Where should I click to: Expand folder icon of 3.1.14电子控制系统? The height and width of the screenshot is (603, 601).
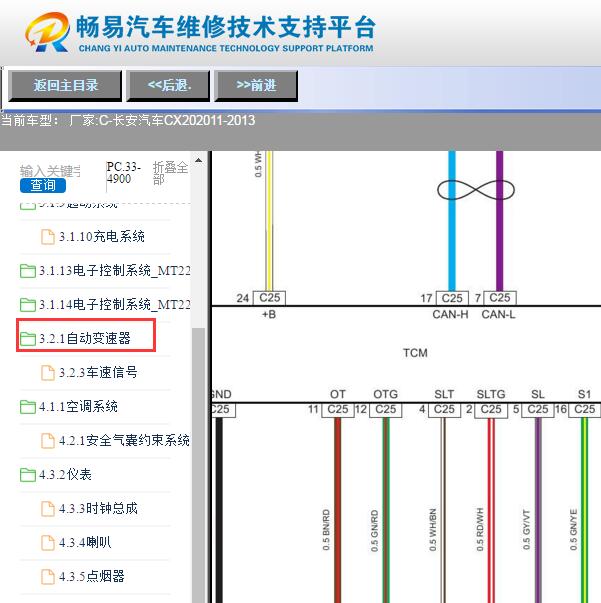tap(28, 305)
